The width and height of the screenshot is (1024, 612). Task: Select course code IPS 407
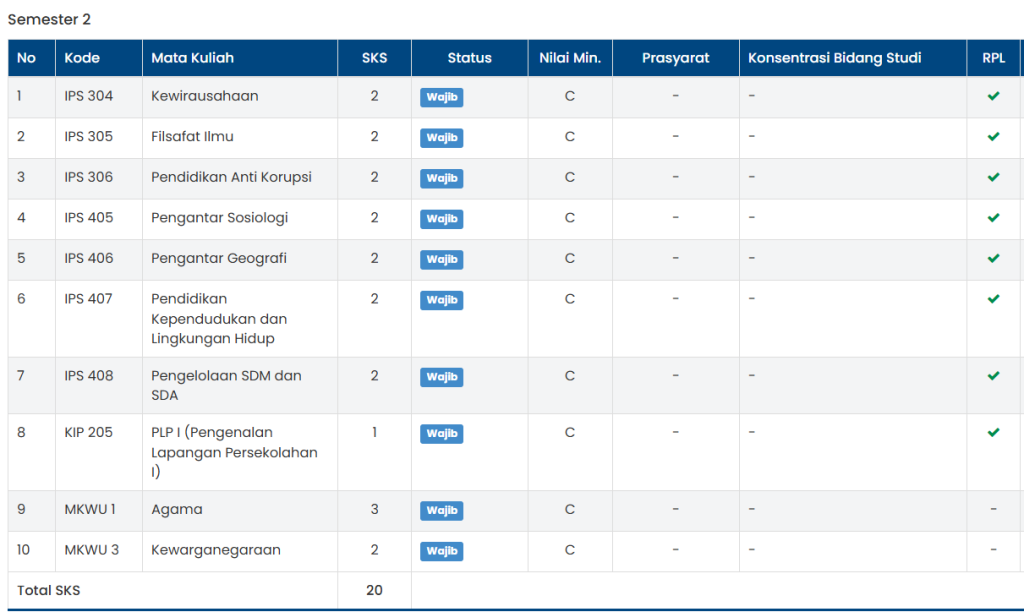click(88, 298)
